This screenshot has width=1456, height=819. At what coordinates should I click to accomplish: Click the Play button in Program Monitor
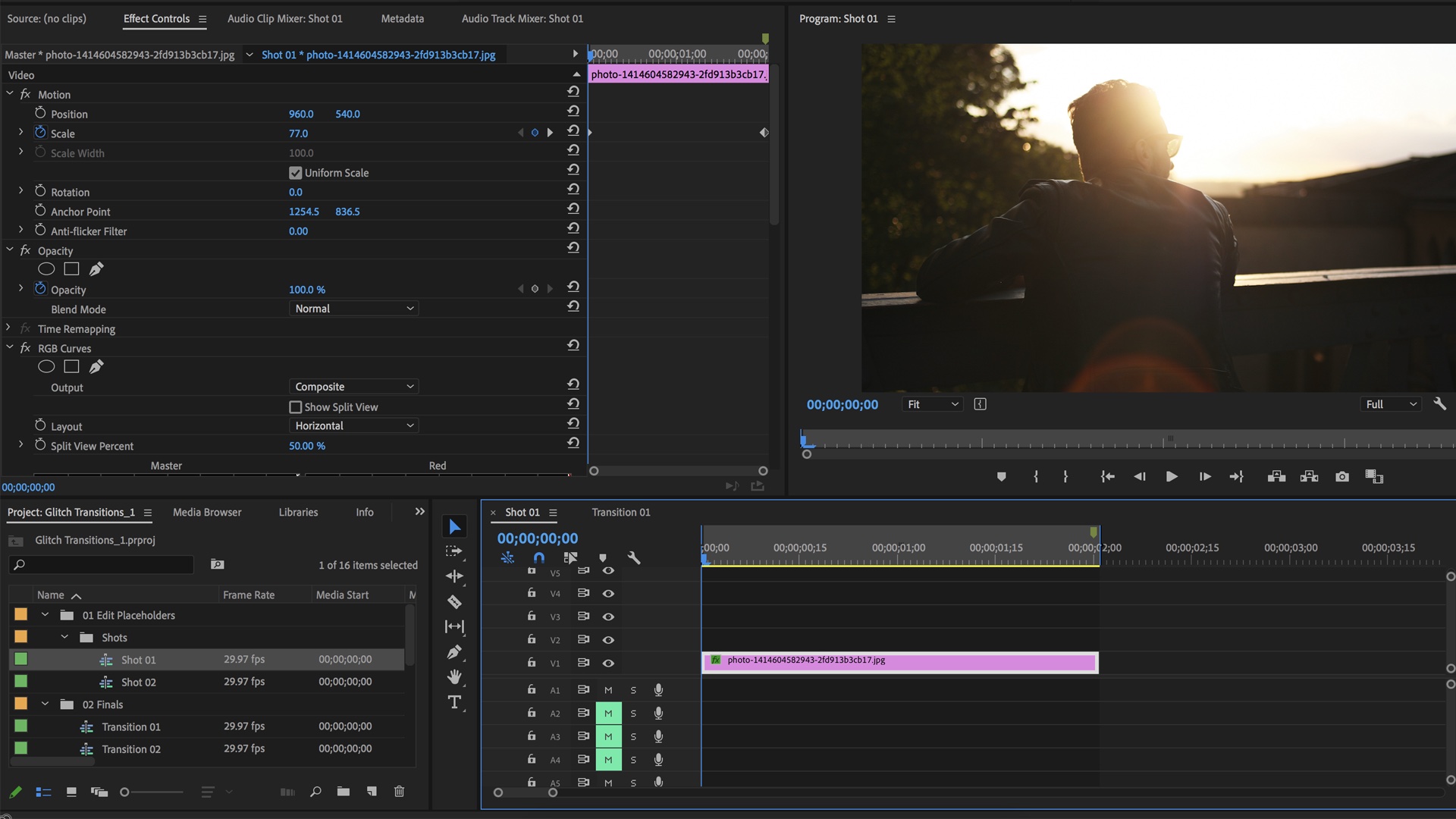(x=1172, y=476)
